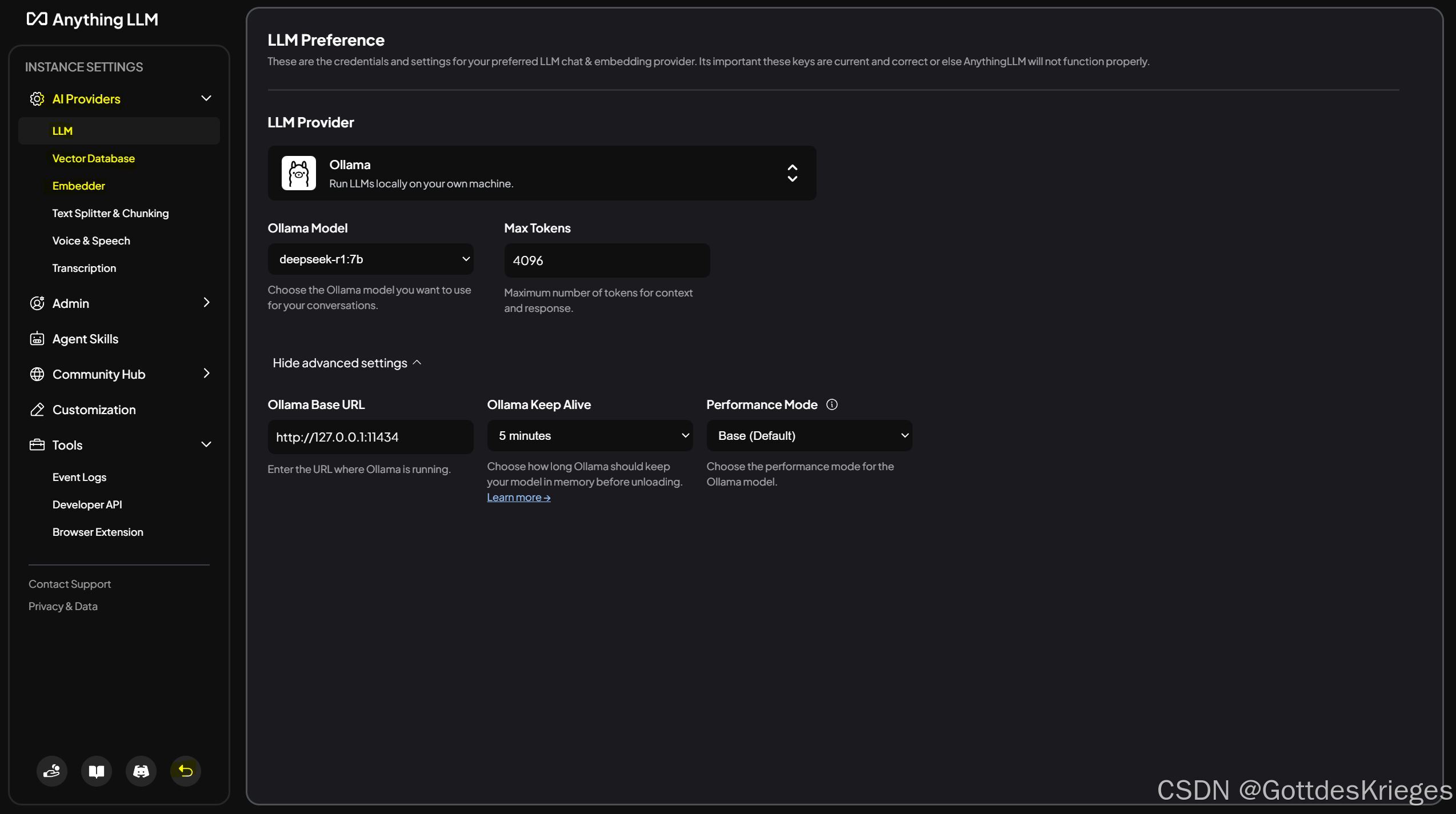Click the support hand icon at bottom
Image resolution: width=1456 pixels, height=814 pixels.
click(52, 771)
